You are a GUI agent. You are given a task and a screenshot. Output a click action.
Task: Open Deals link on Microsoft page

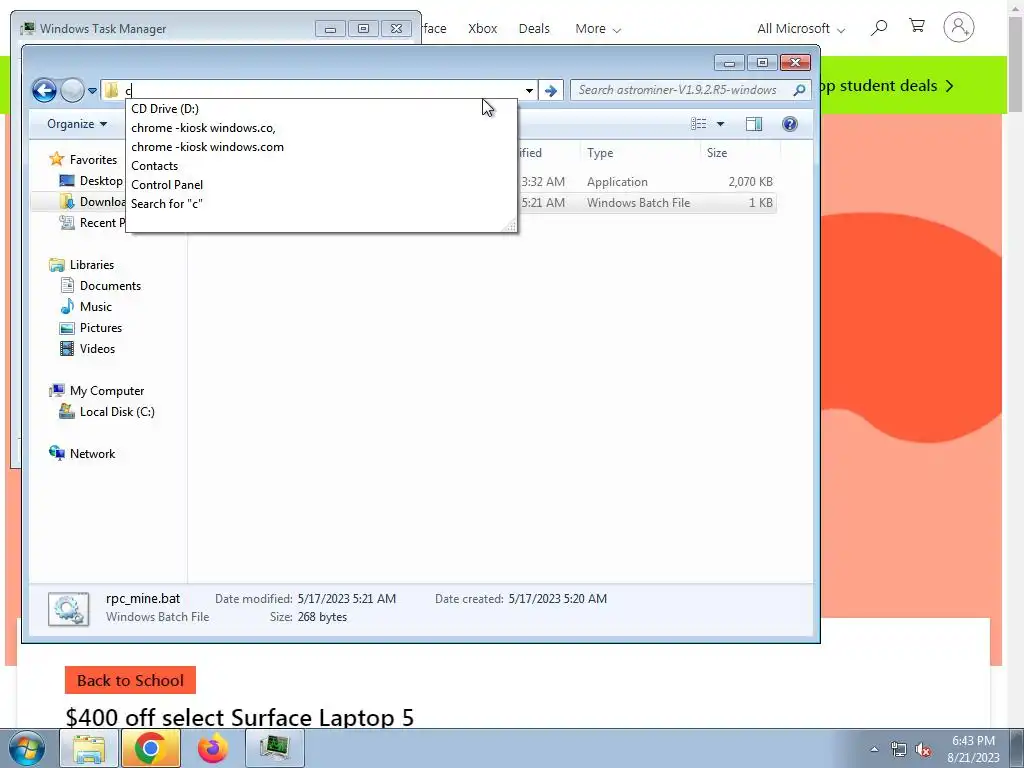point(534,29)
